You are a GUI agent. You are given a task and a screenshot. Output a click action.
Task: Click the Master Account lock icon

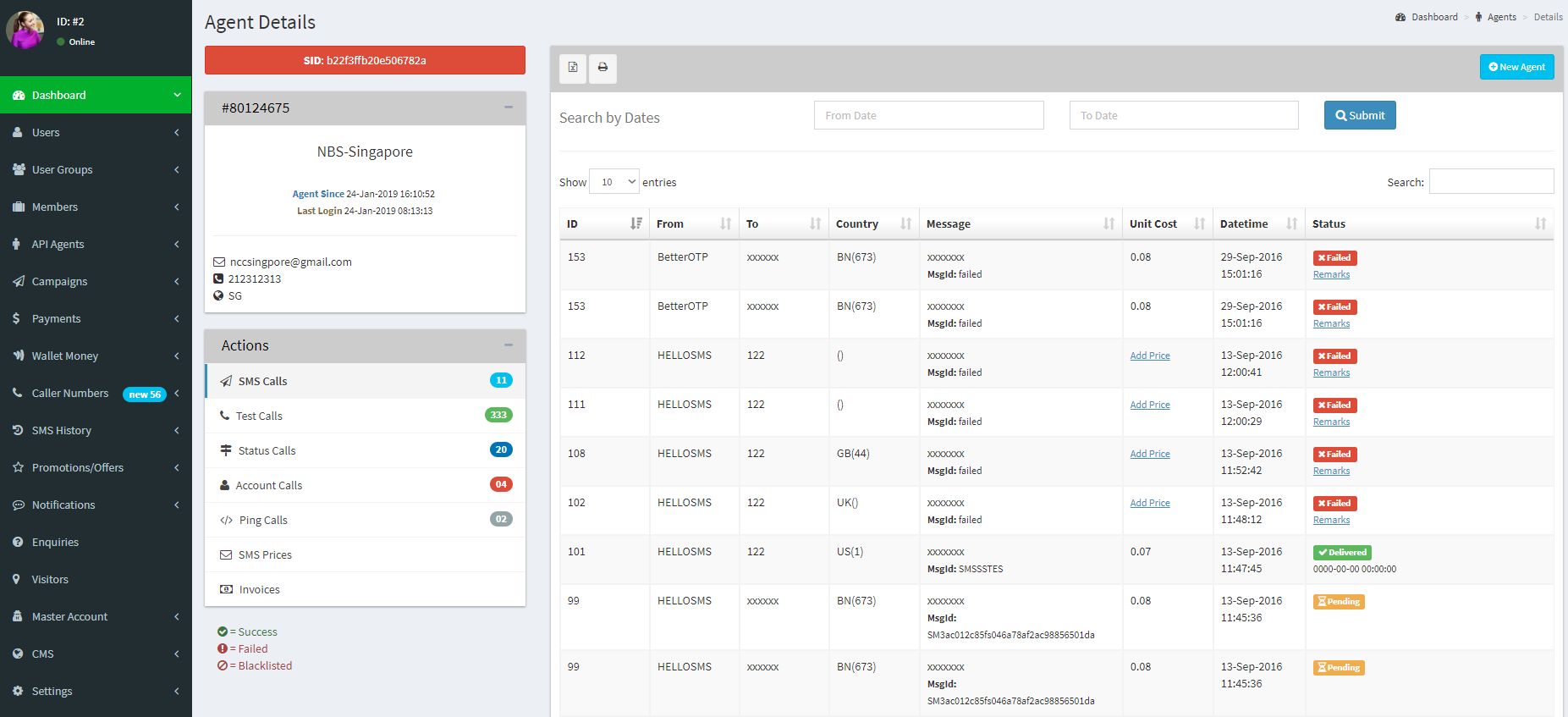pos(17,616)
